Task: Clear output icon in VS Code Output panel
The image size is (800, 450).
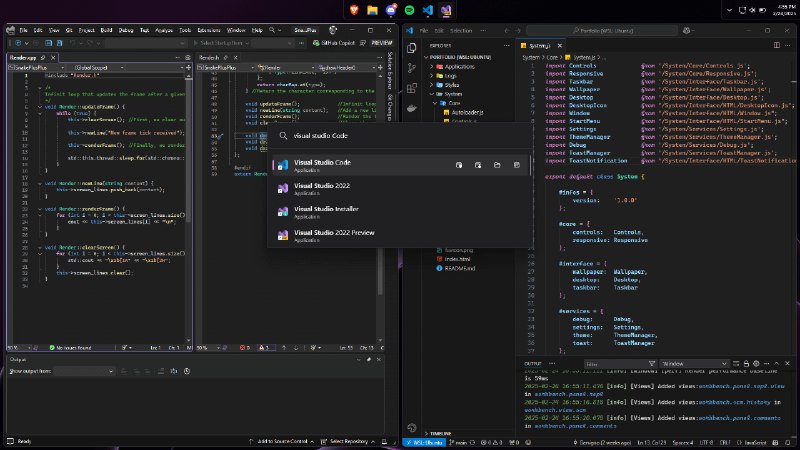Action: tap(736, 364)
